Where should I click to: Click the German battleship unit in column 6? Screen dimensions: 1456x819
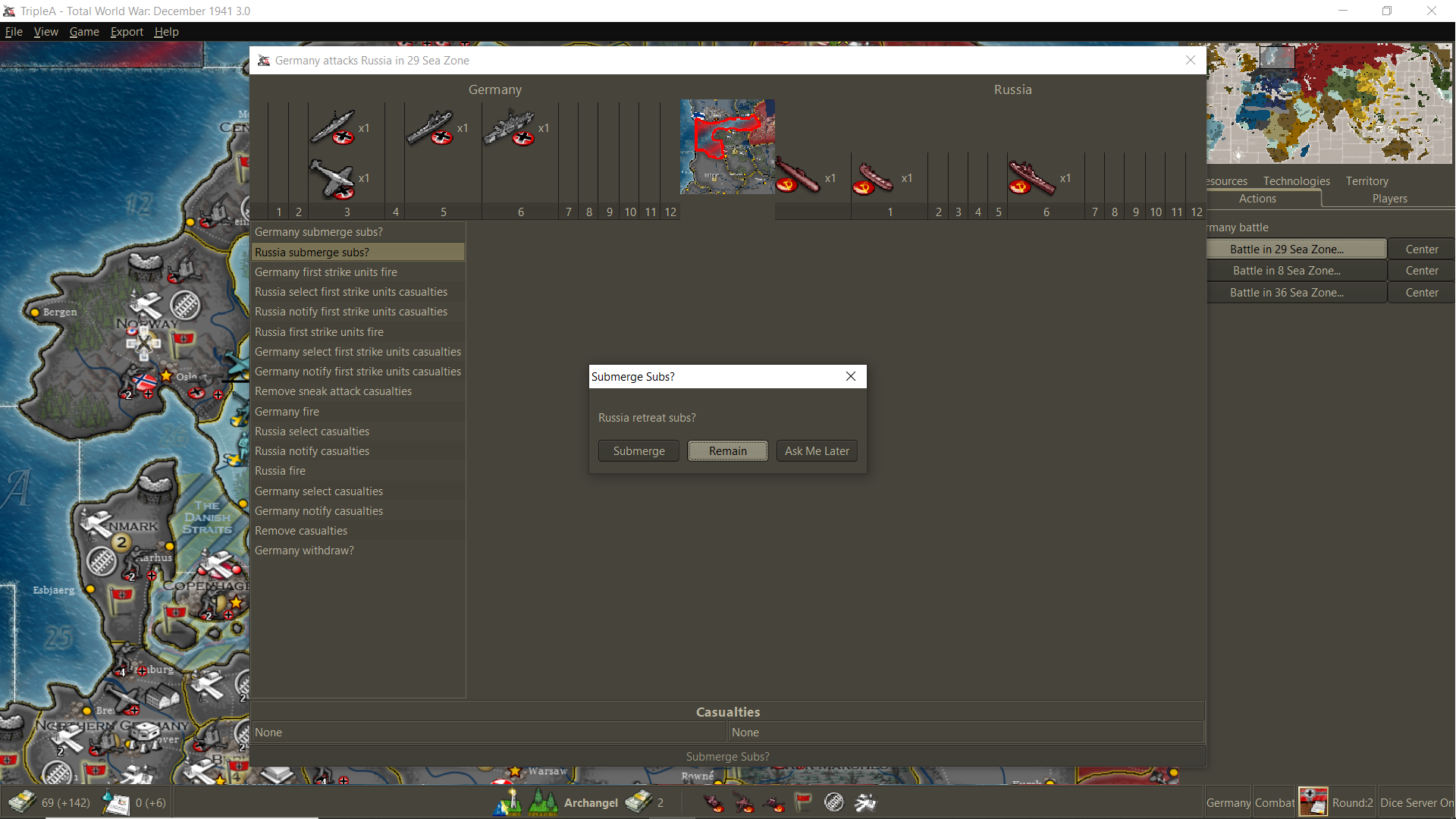511,127
